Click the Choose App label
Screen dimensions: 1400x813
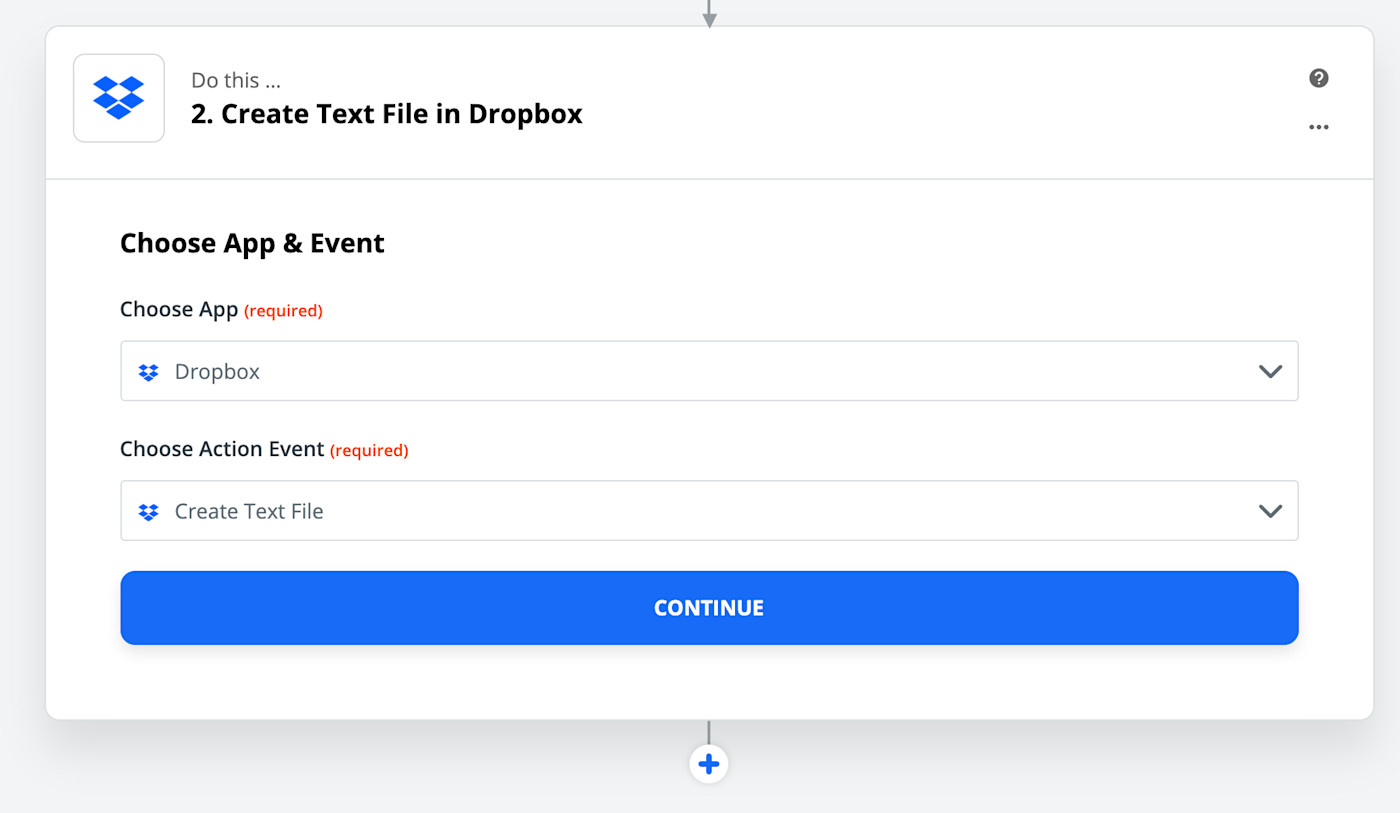[179, 310]
